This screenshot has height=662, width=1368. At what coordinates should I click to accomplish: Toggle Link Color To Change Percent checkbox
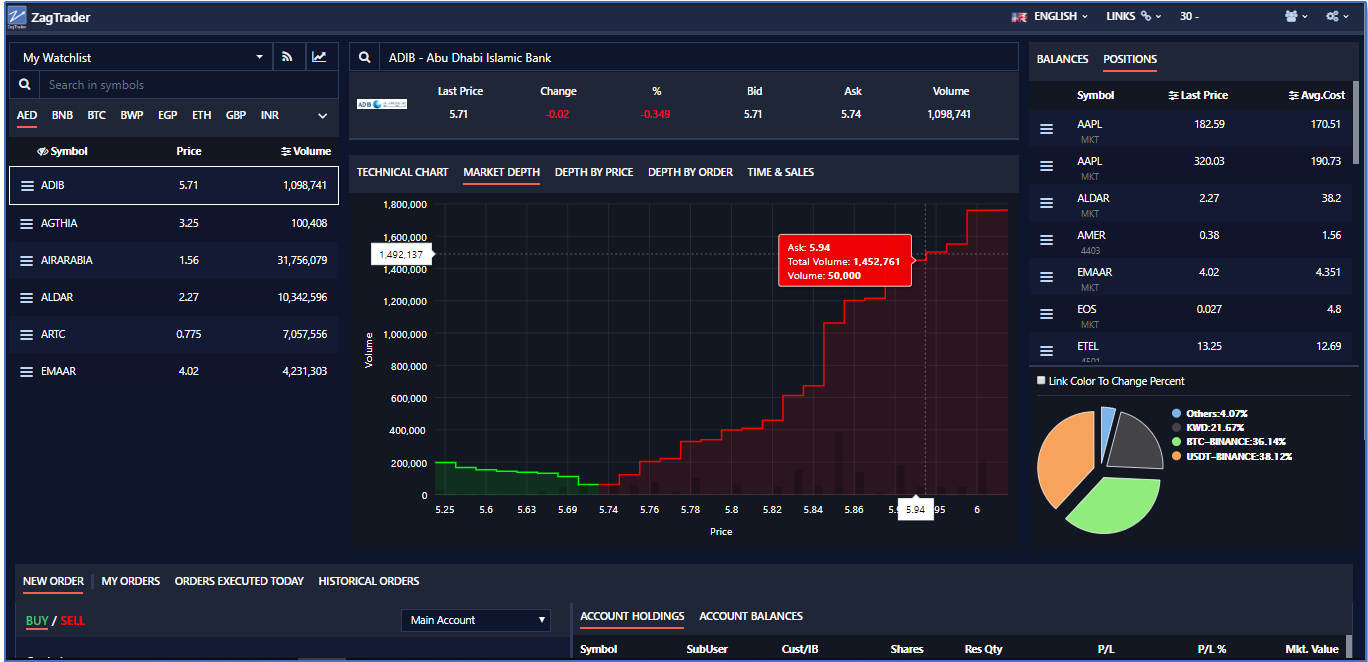[1041, 381]
